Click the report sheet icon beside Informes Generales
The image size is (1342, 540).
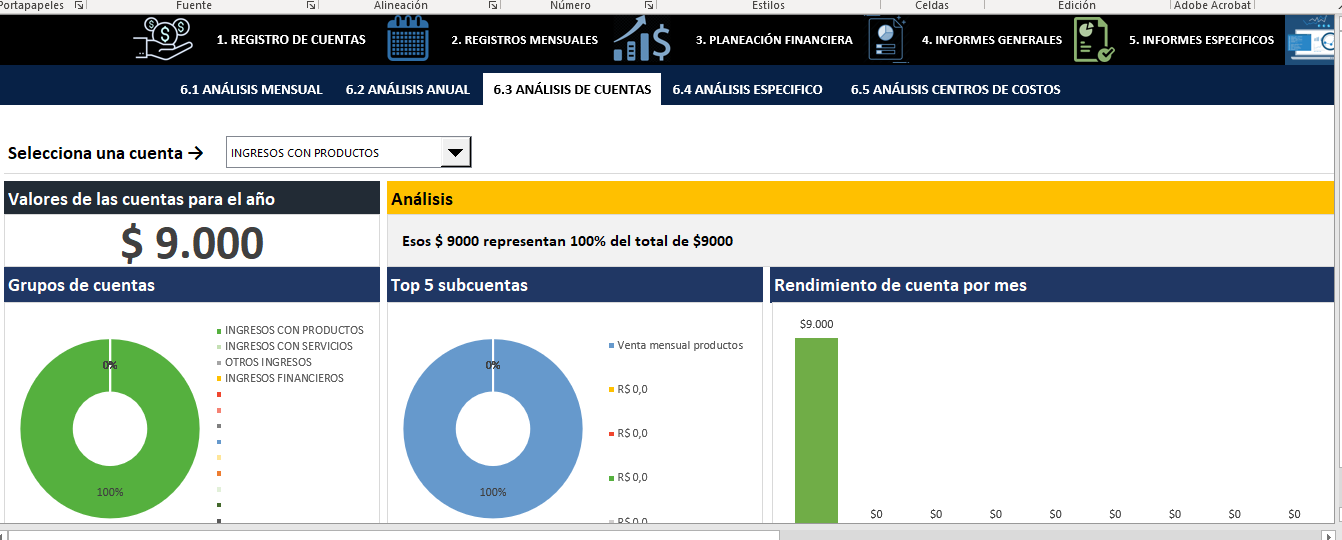pyautogui.click(x=887, y=40)
